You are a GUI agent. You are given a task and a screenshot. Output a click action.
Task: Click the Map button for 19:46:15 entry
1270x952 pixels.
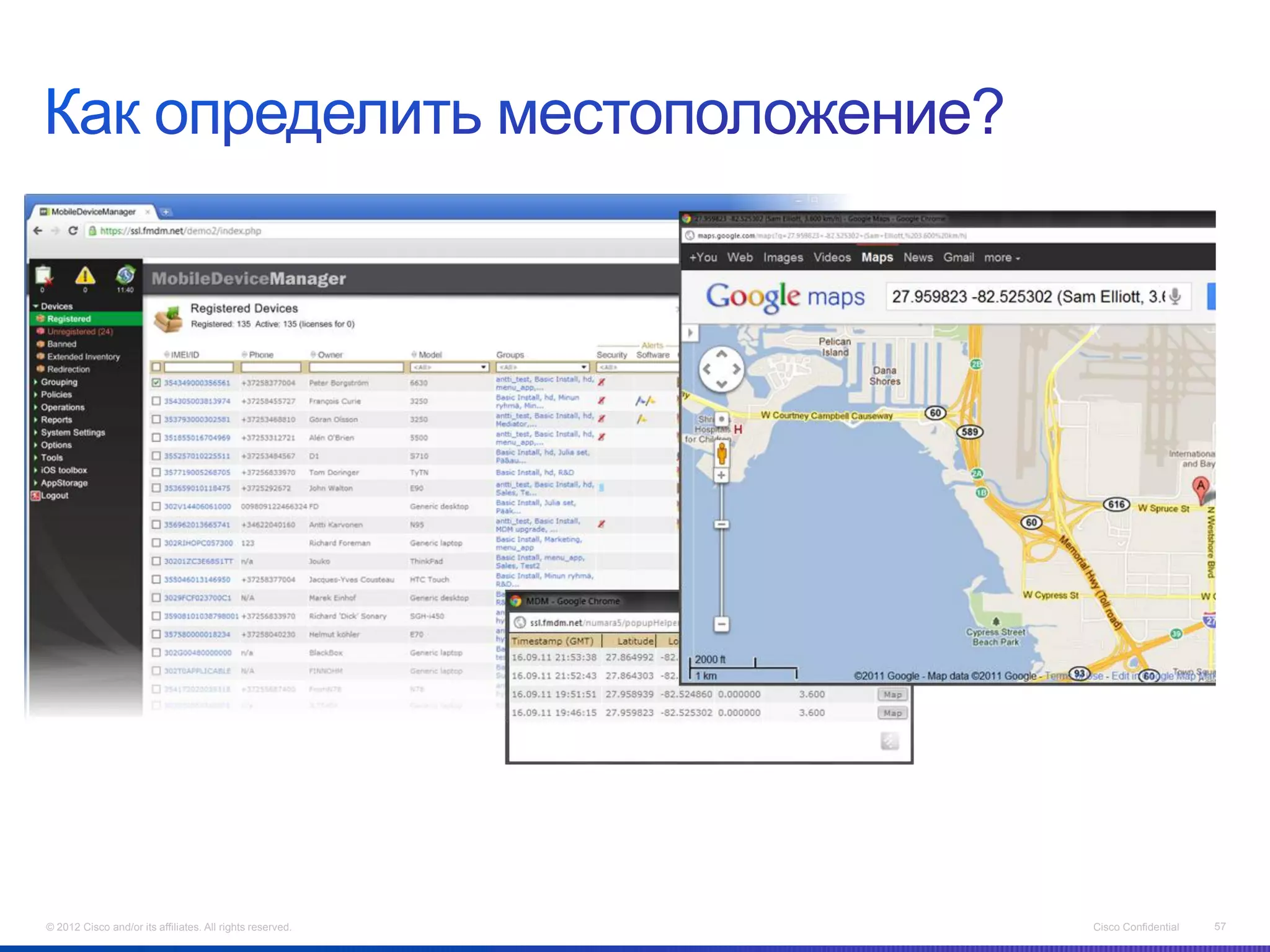click(x=892, y=713)
